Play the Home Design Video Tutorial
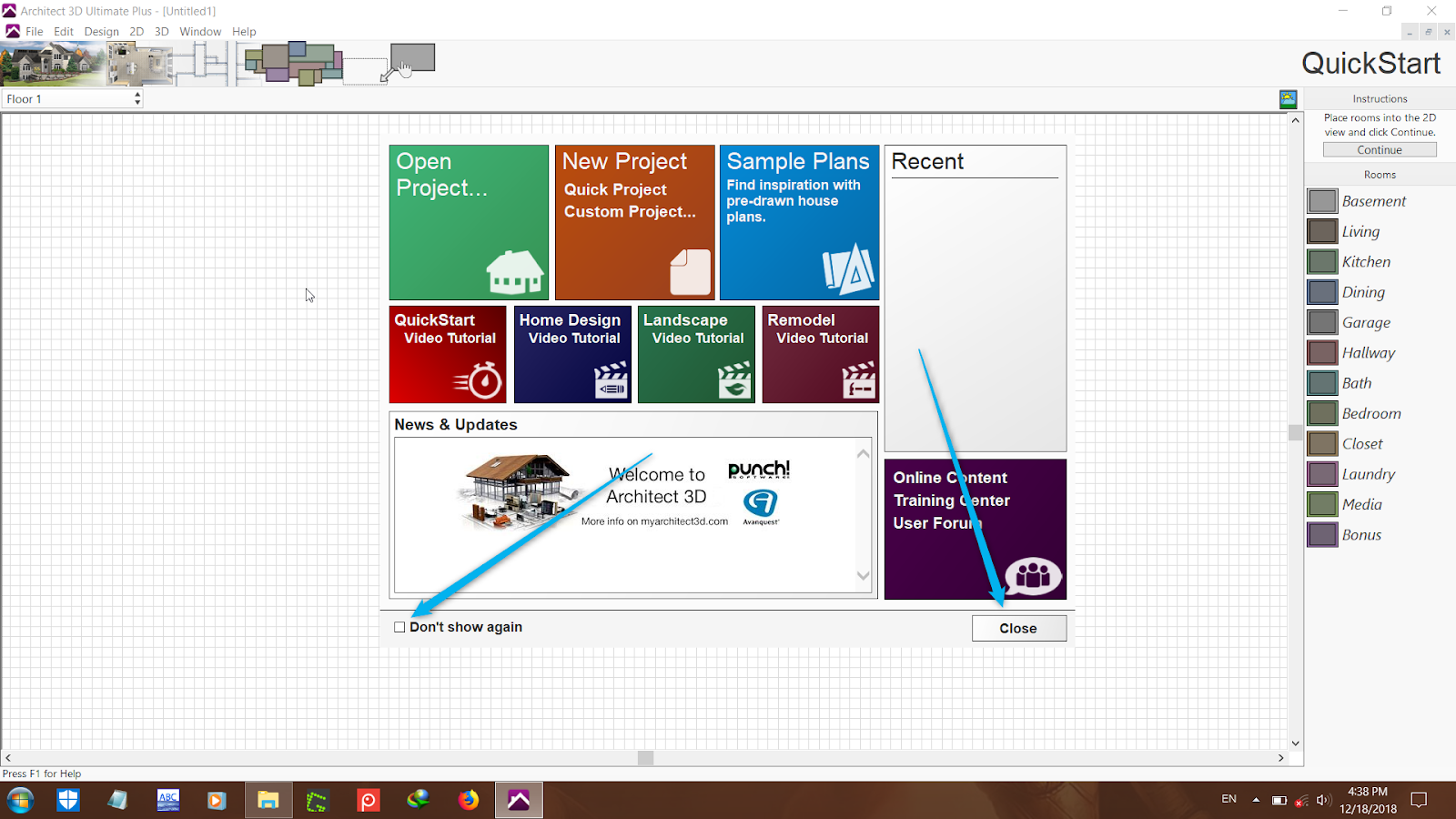1456x819 pixels. click(572, 354)
